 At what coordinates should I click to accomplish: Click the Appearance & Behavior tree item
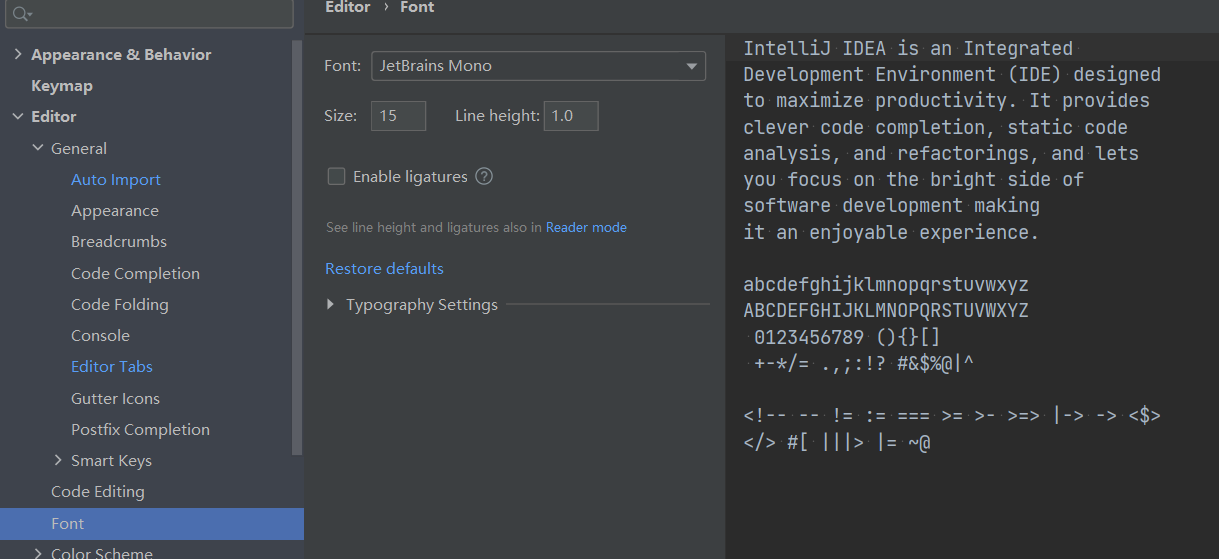[x=121, y=55]
